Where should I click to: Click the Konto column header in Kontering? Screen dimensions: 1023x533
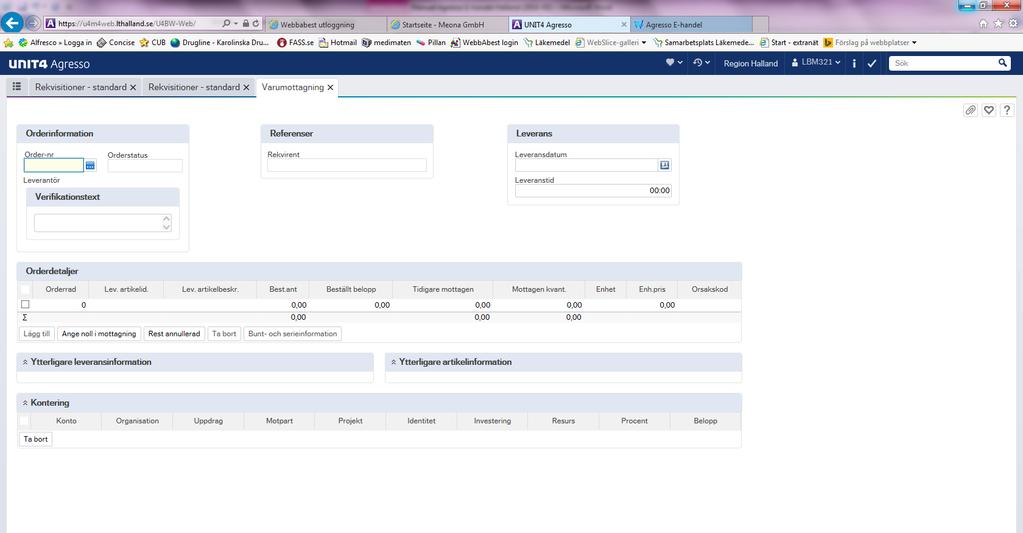pos(67,421)
